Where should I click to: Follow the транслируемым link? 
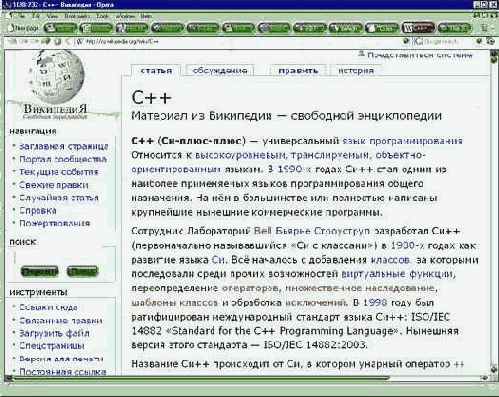(x=330, y=155)
